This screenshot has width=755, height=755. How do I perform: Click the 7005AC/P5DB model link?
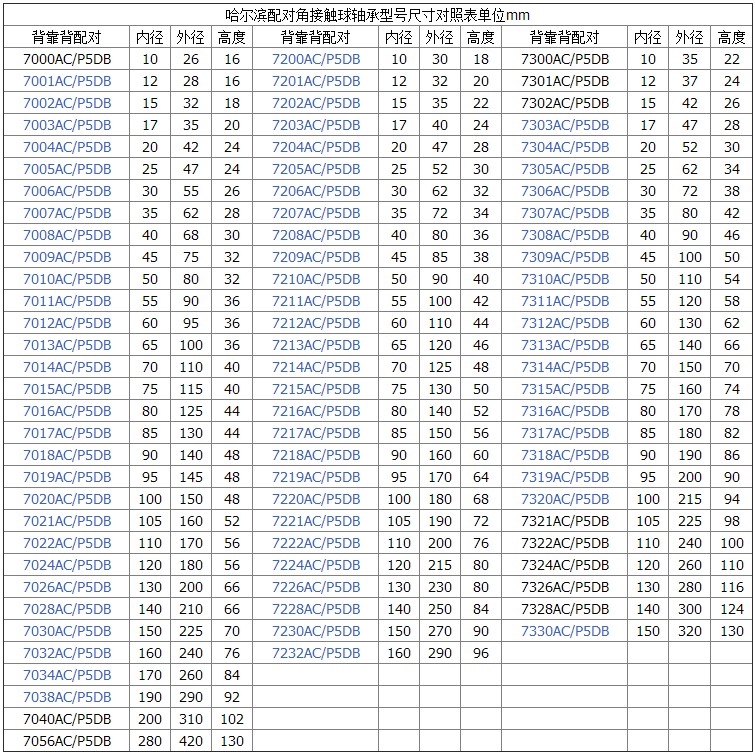point(67,169)
